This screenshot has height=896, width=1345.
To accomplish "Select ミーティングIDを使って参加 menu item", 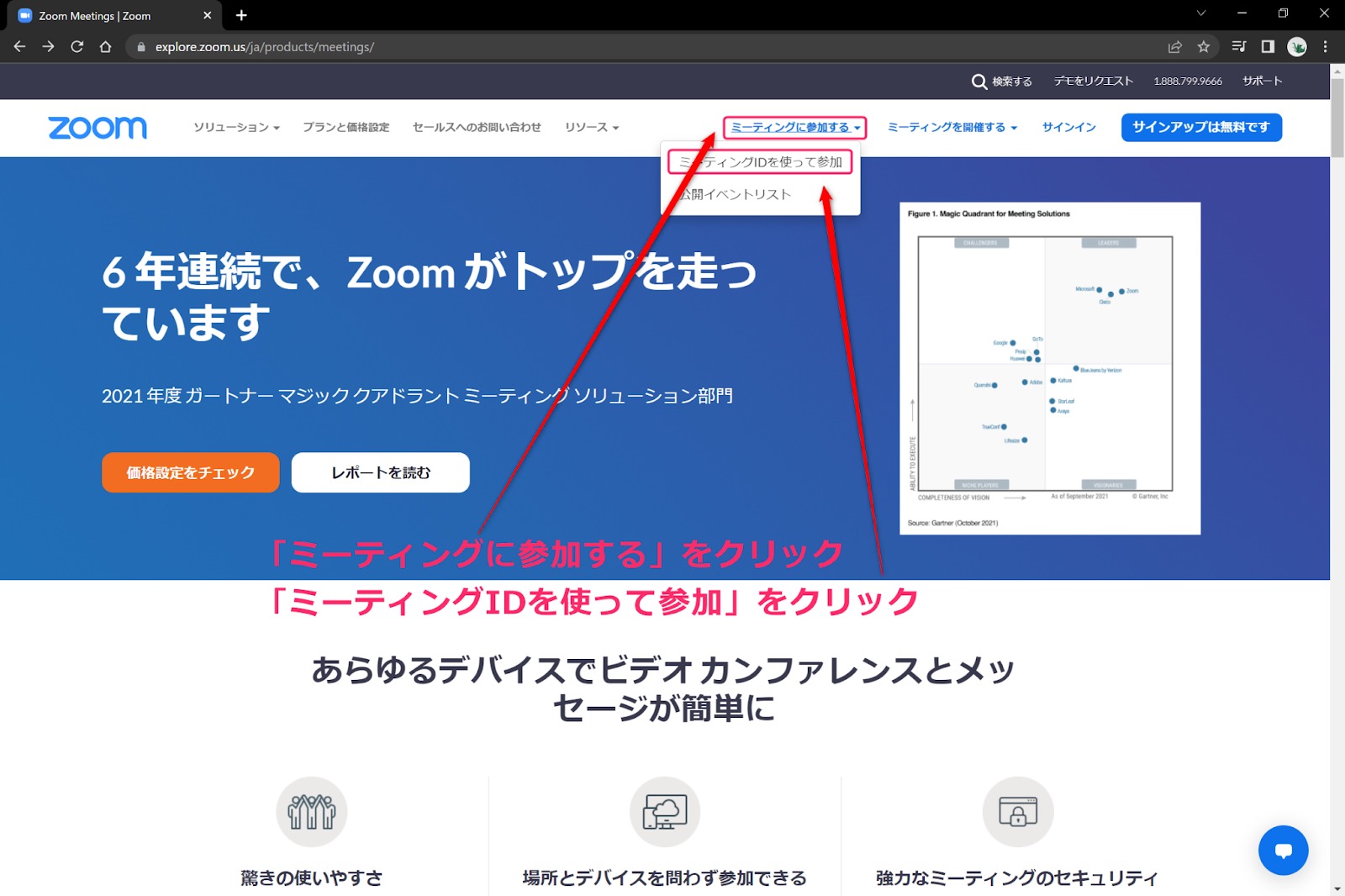I will [x=760, y=162].
